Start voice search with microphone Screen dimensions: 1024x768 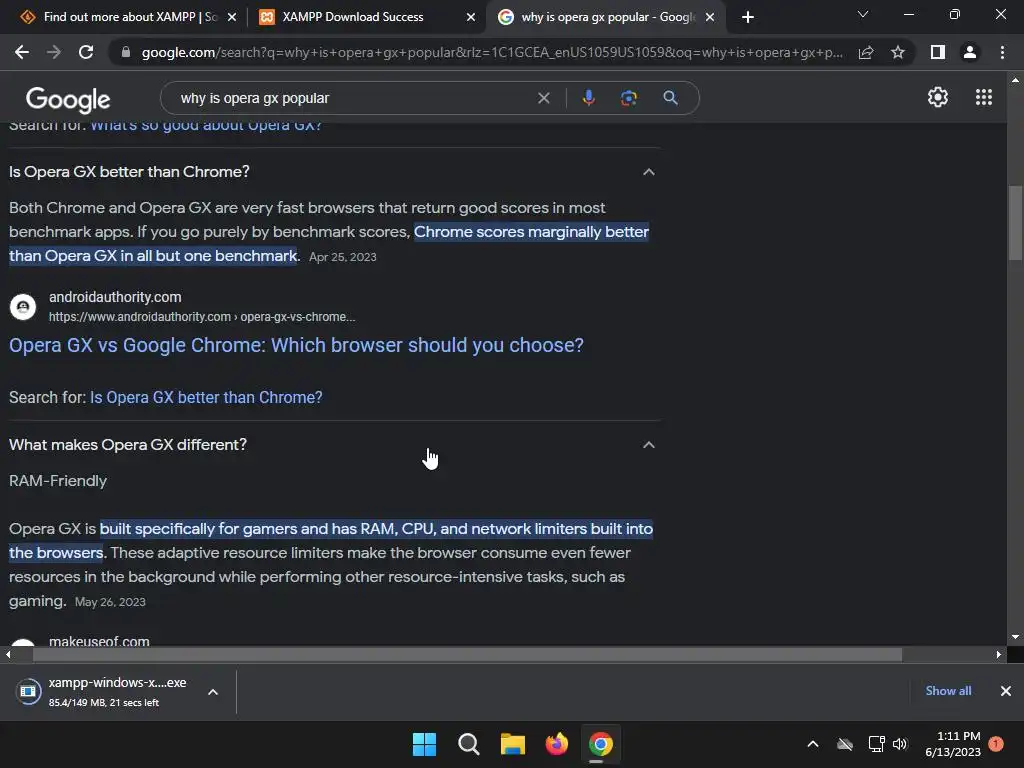pos(588,98)
